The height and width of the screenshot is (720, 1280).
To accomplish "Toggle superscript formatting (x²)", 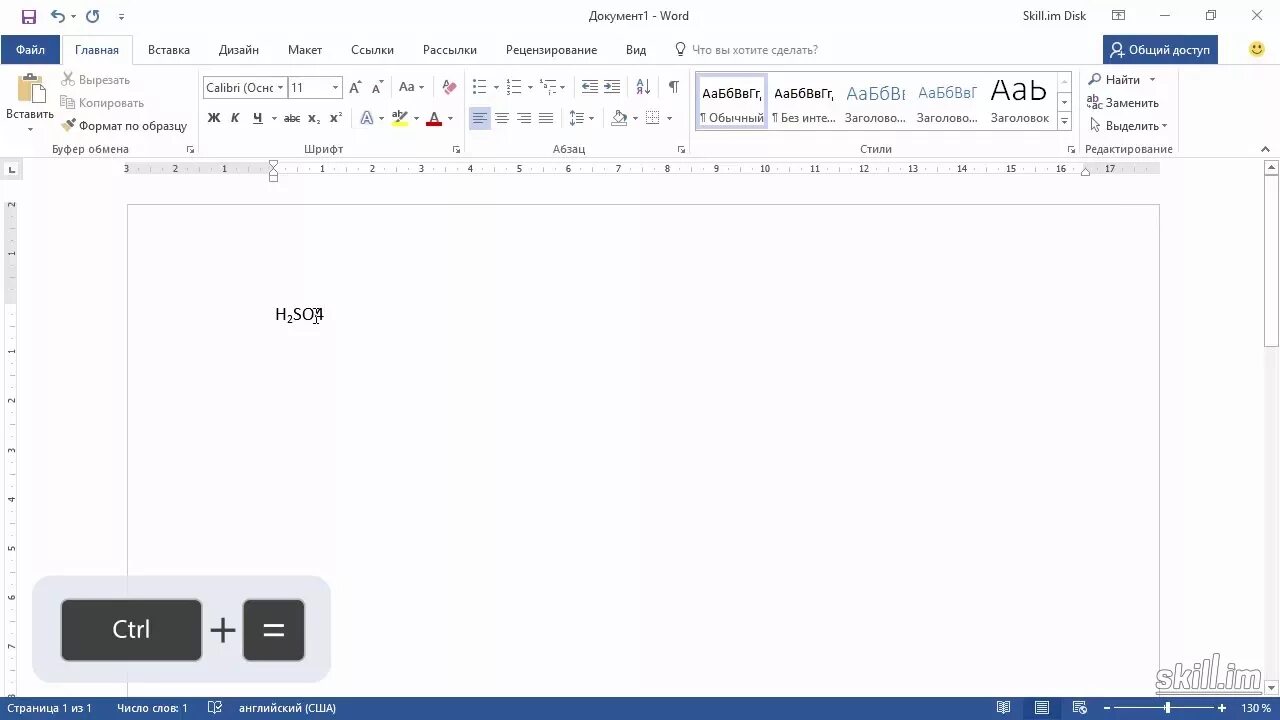I will click(x=336, y=118).
